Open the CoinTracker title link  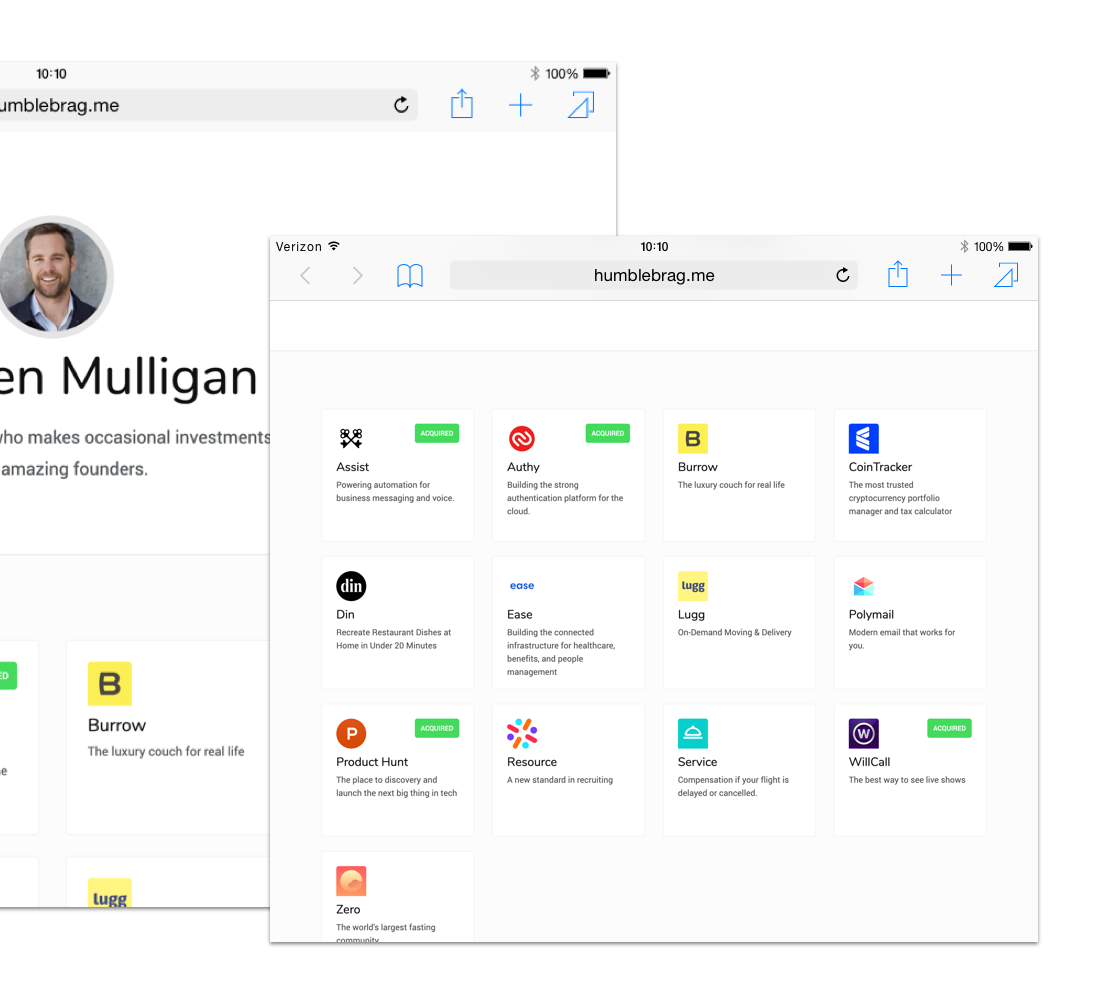880,467
